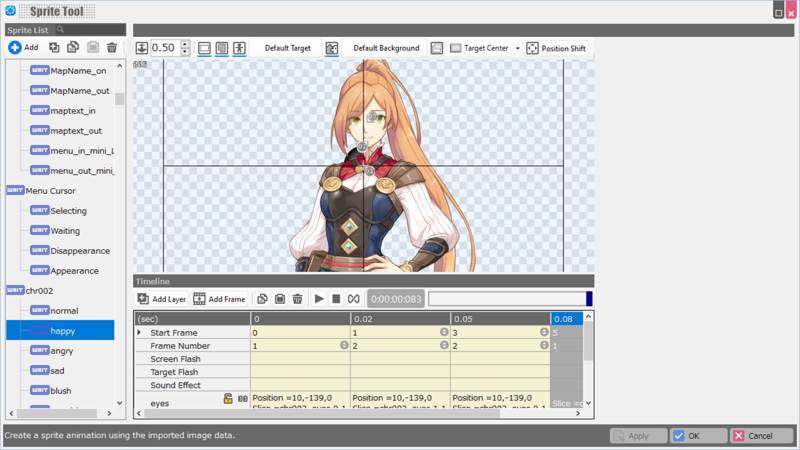Click the Screen Flash row label
Screen dimensions: 800x450
coord(175,359)
